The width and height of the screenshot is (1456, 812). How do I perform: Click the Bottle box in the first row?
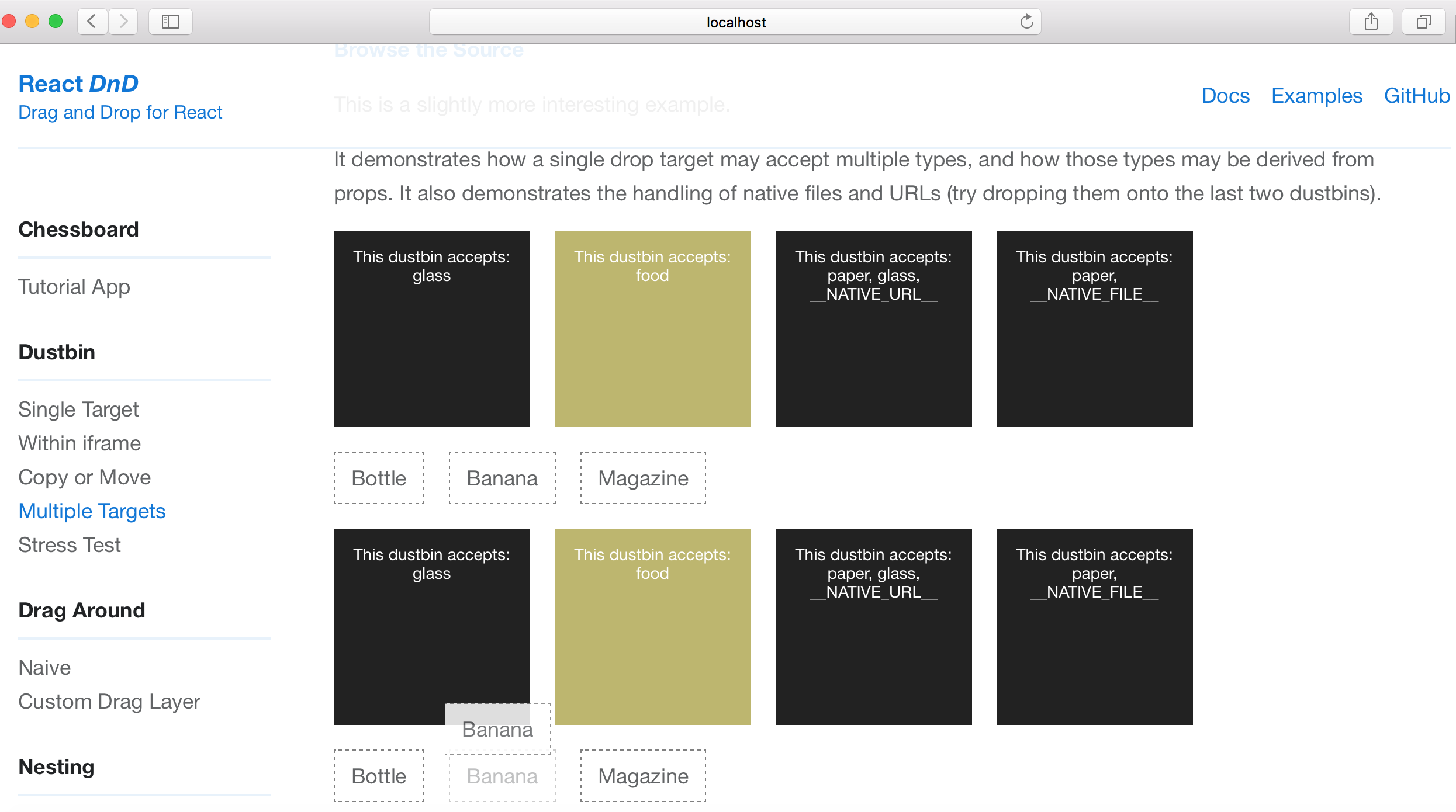379,478
